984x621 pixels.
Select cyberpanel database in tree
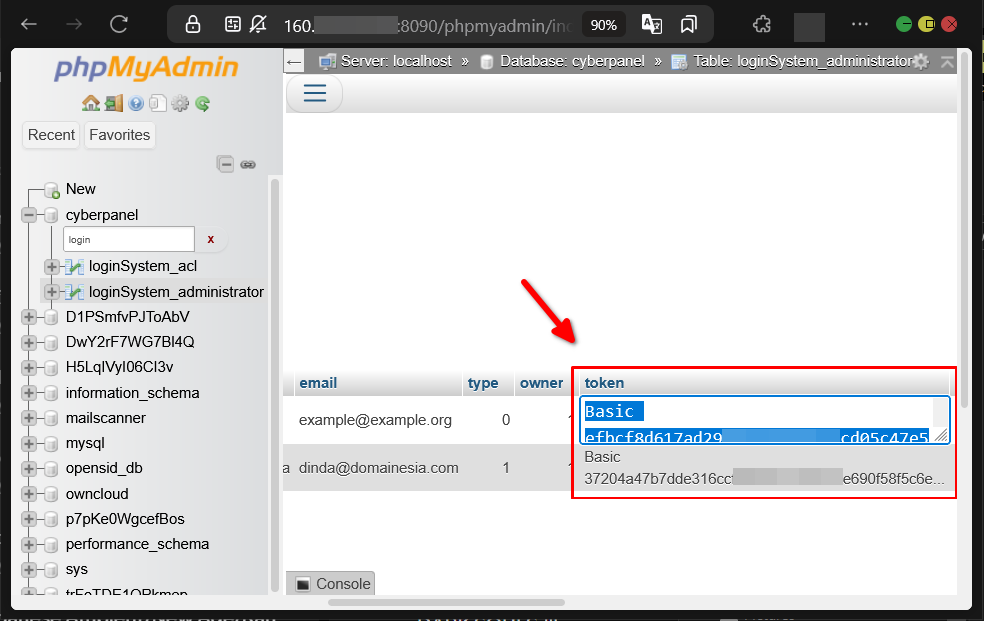tap(102, 215)
